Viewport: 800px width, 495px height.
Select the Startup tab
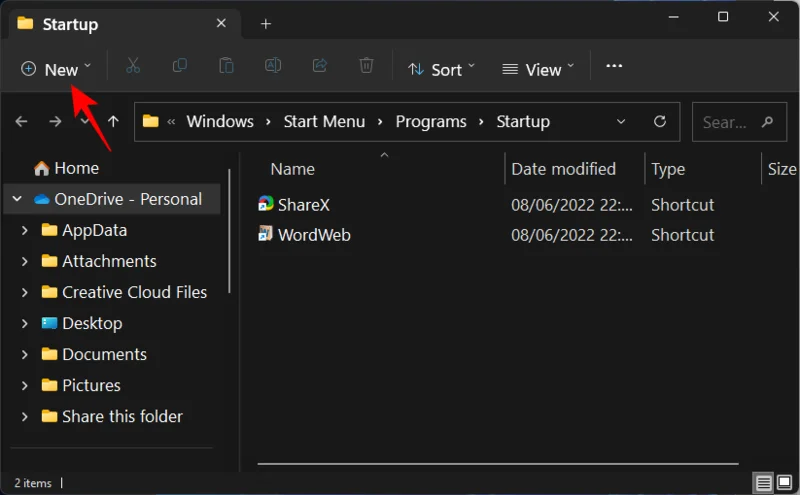[x=122, y=24]
